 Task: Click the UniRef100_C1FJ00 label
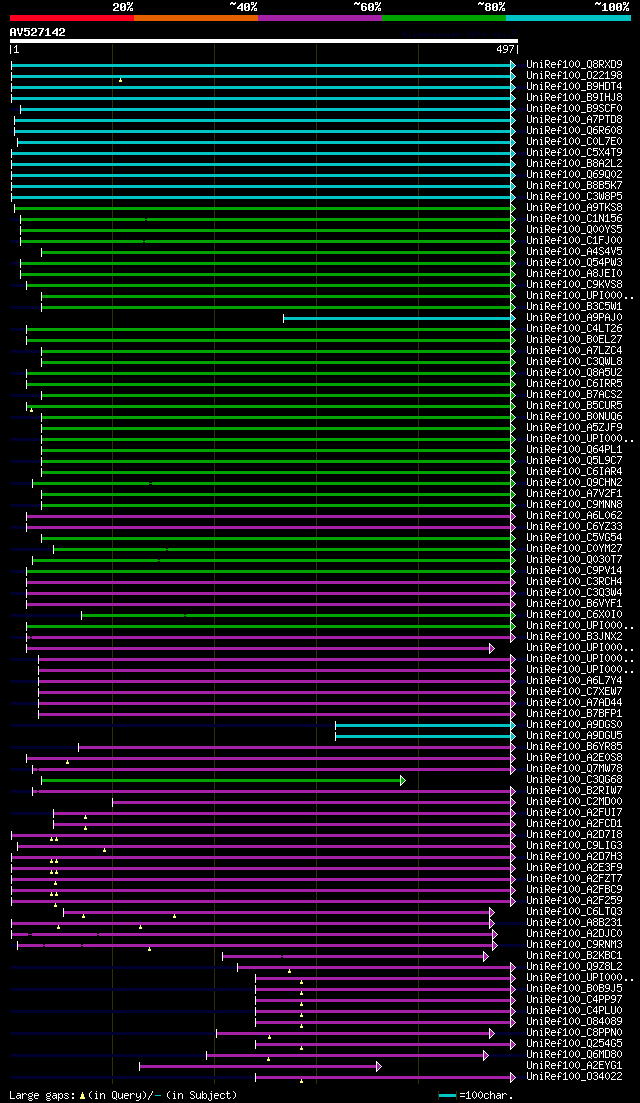574,241
